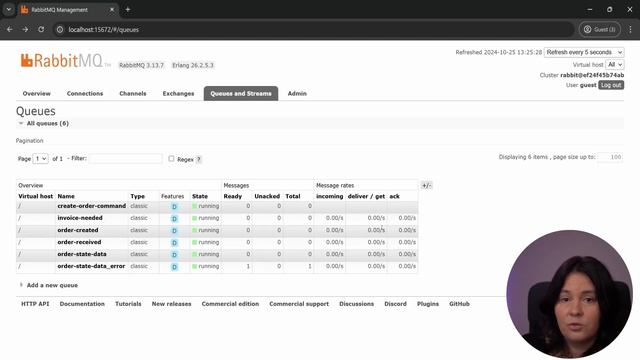The image size is (640, 360).
Task: Sort queues by Name column header
Action: 66,196
